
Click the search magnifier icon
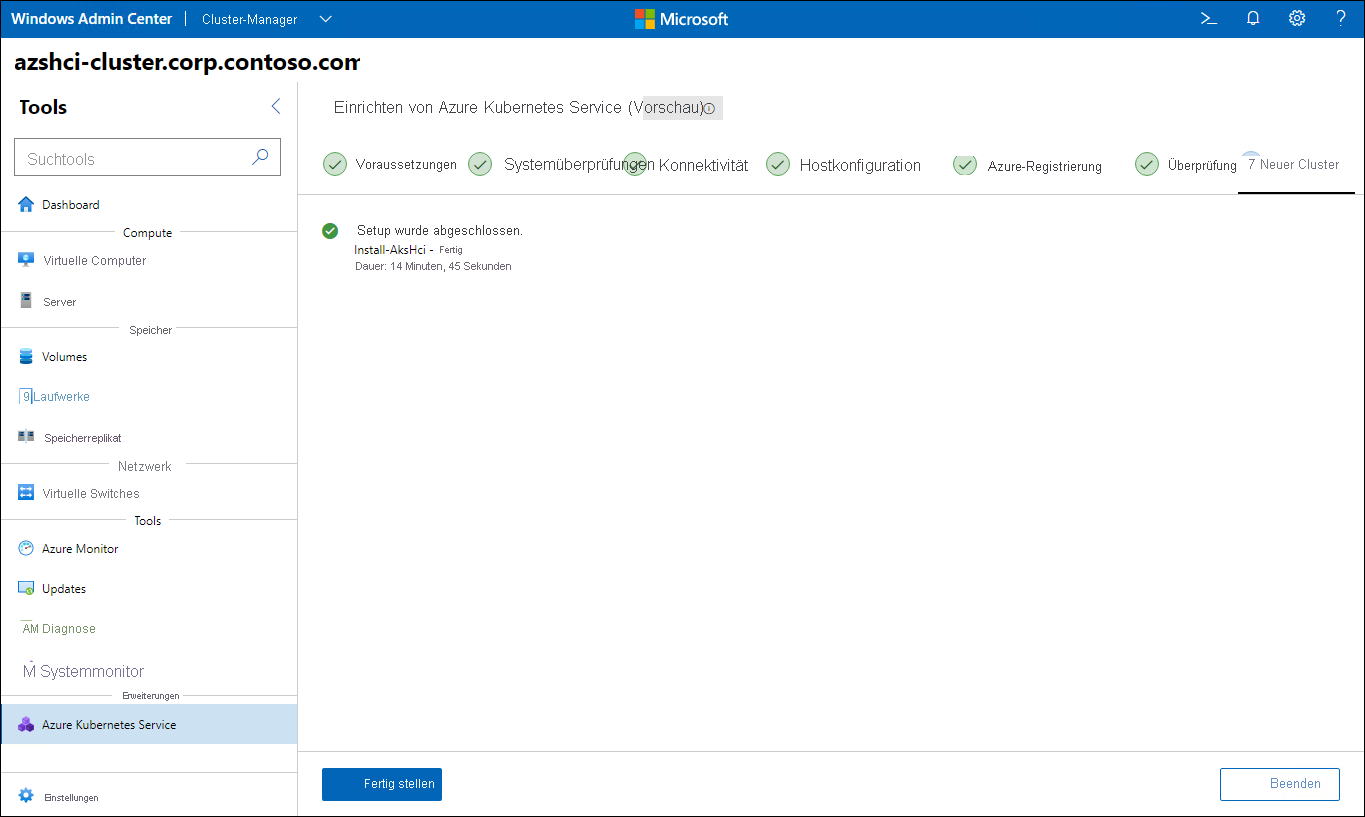(x=260, y=157)
